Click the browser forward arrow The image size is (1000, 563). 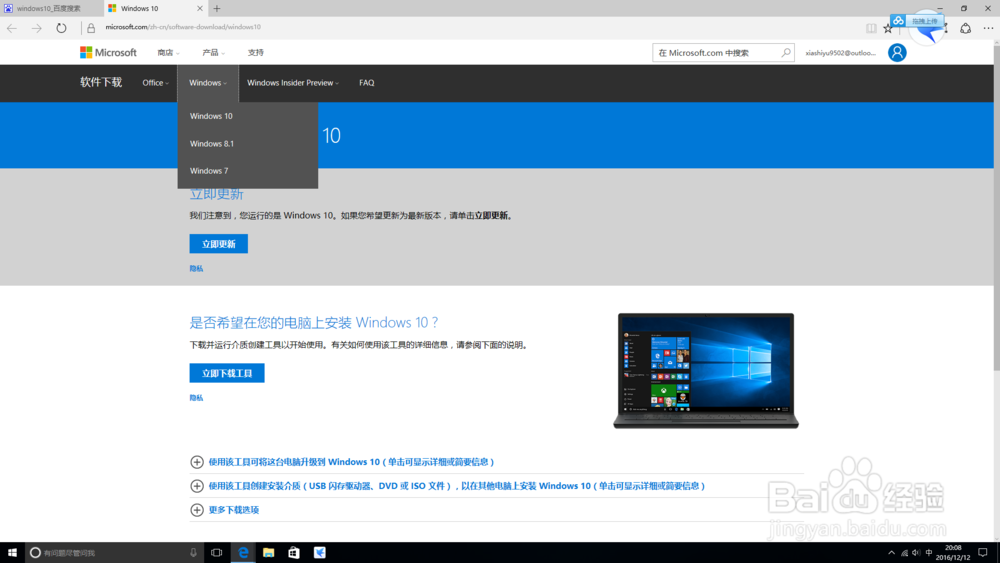click(36, 28)
